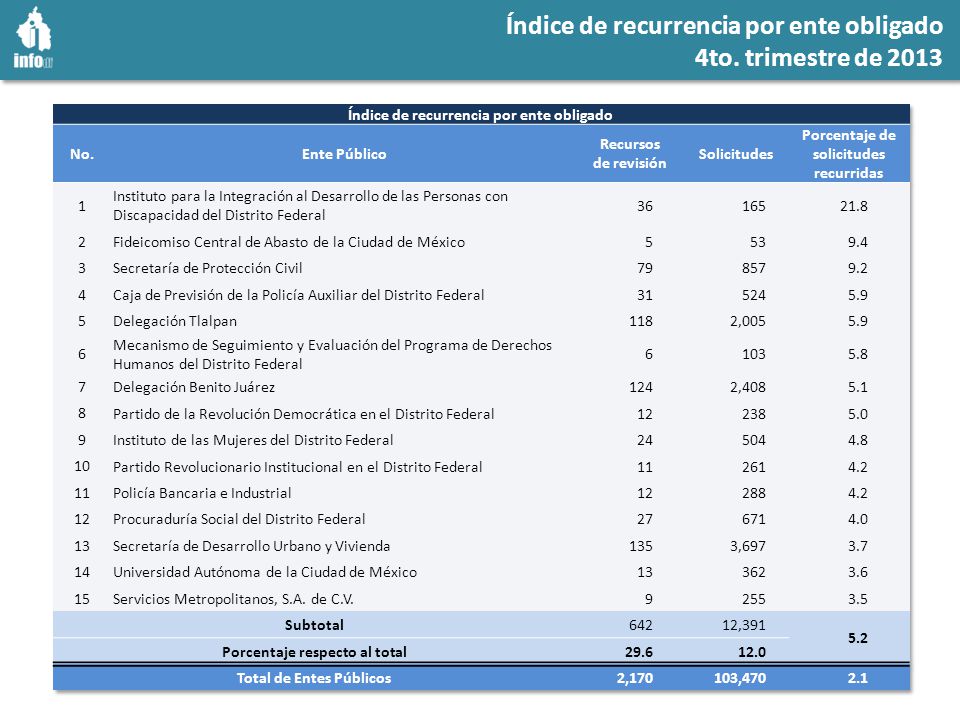Select the 'Solicitudes' column header
Screen dimensions: 960x720
click(736, 154)
